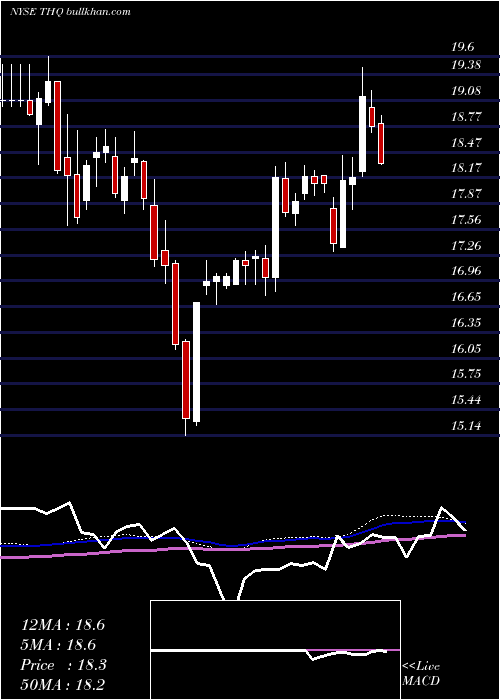Click inside the MACD inset chart box
Image resolution: width=500 pixels, height=700 pixels.
pyautogui.click(x=275, y=650)
